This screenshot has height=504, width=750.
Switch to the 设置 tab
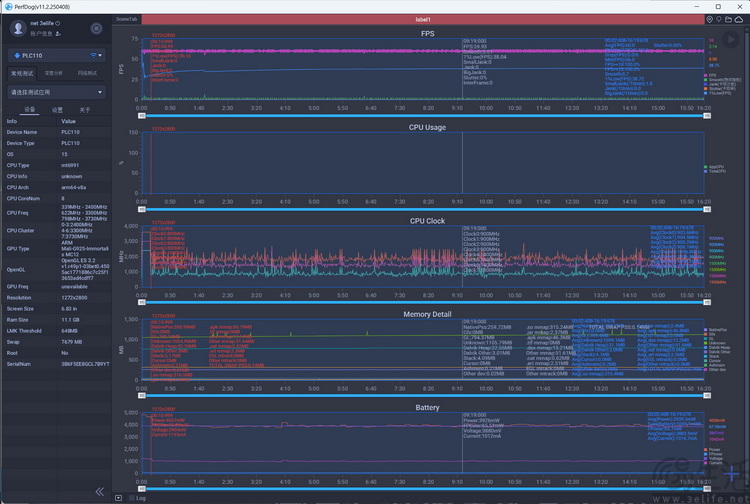point(57,110)
